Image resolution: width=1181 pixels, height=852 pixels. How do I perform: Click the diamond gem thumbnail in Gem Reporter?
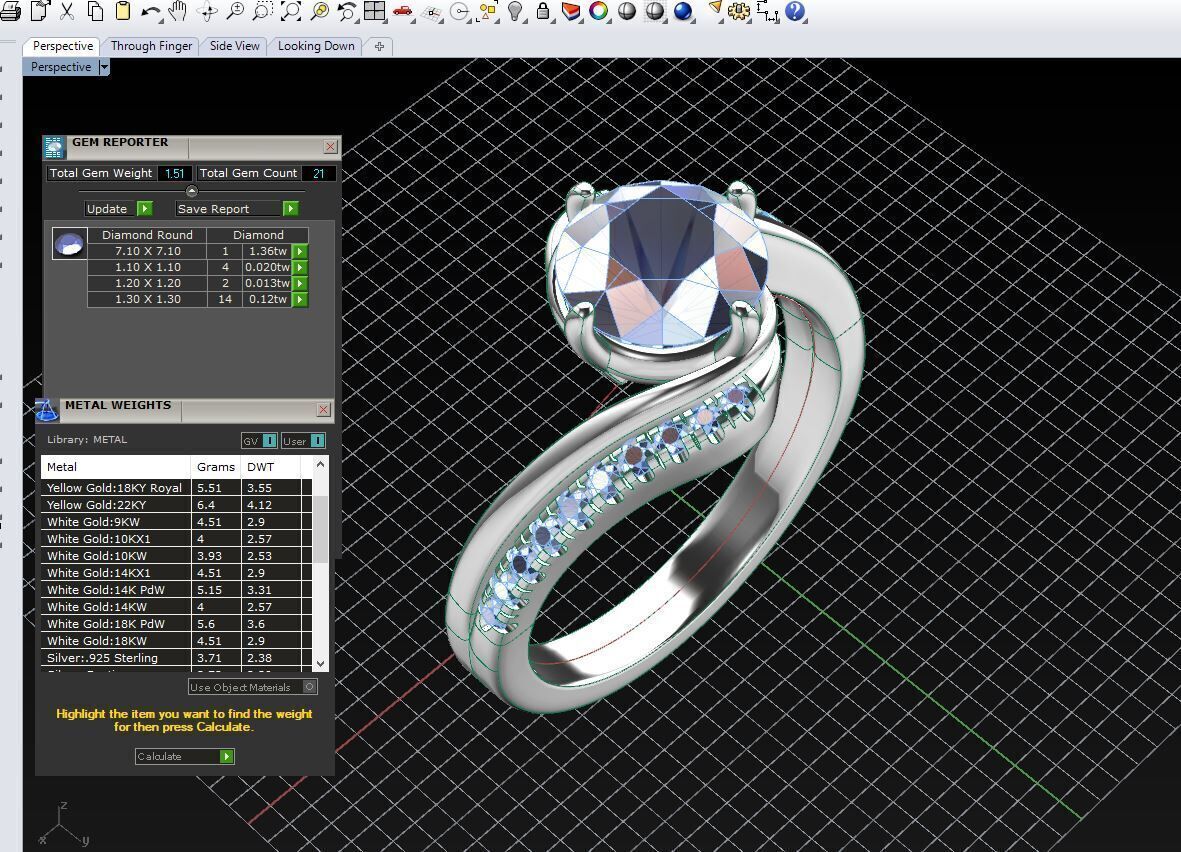point(69,244)
